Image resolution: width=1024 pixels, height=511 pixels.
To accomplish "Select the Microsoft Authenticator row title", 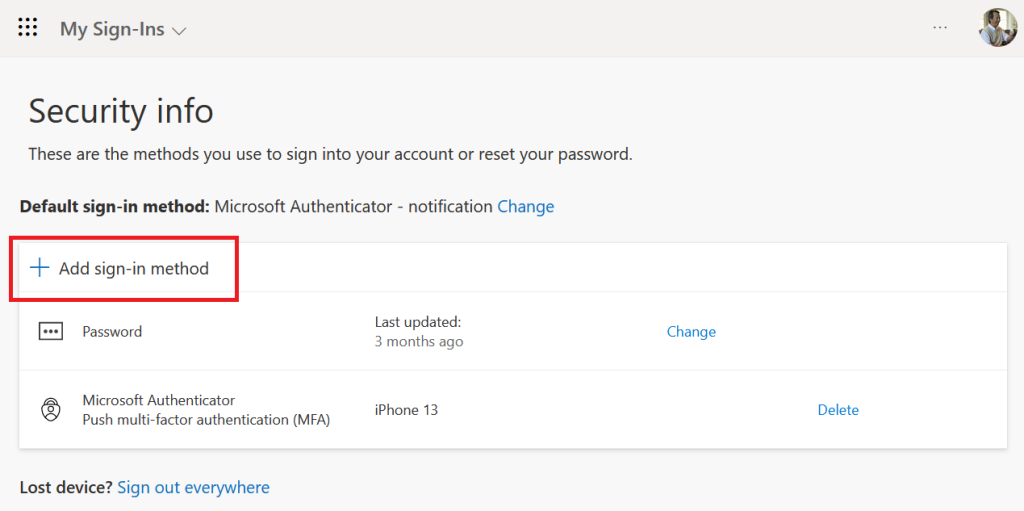I will pos(158,400).
